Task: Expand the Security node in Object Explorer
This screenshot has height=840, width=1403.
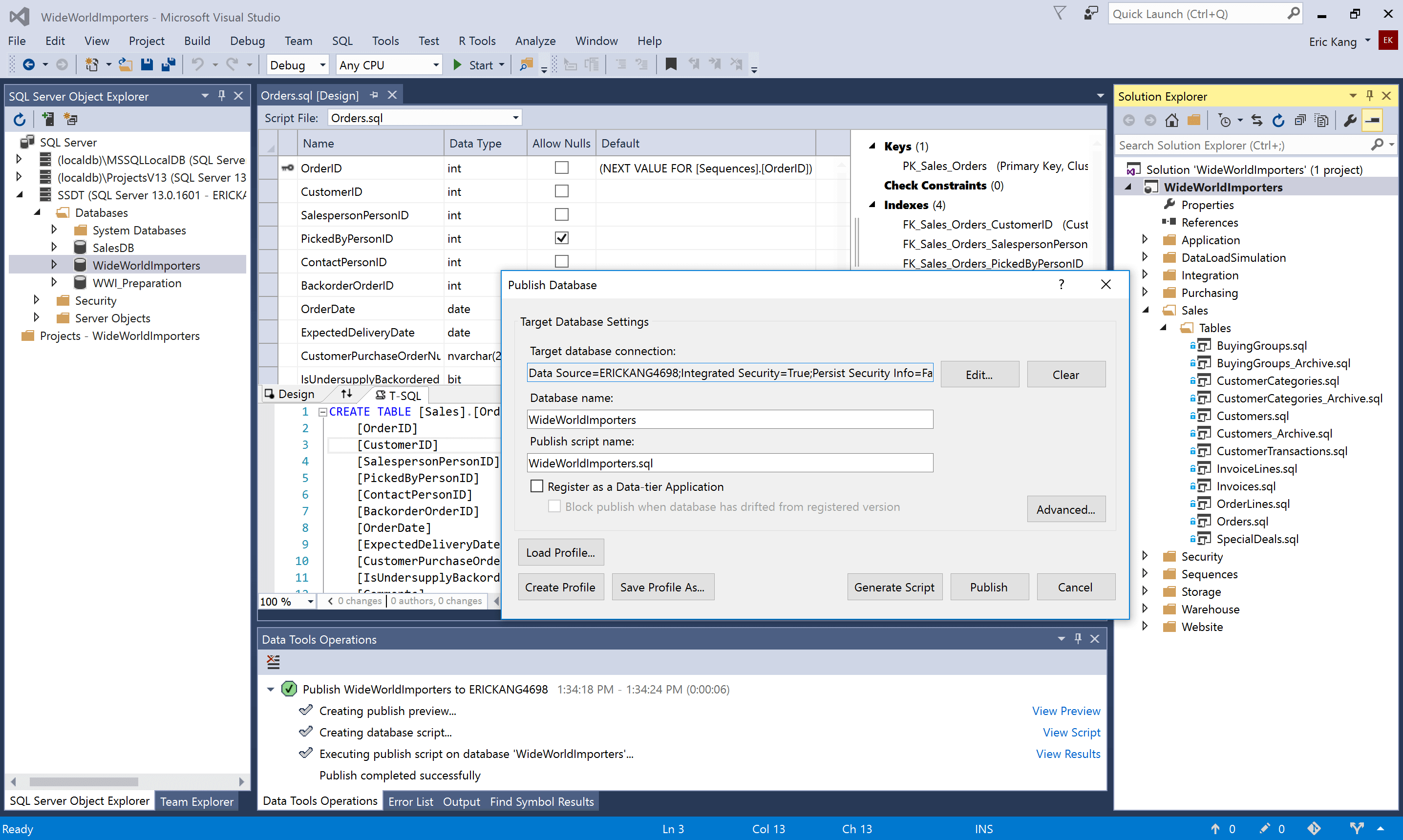Action: 36,299
